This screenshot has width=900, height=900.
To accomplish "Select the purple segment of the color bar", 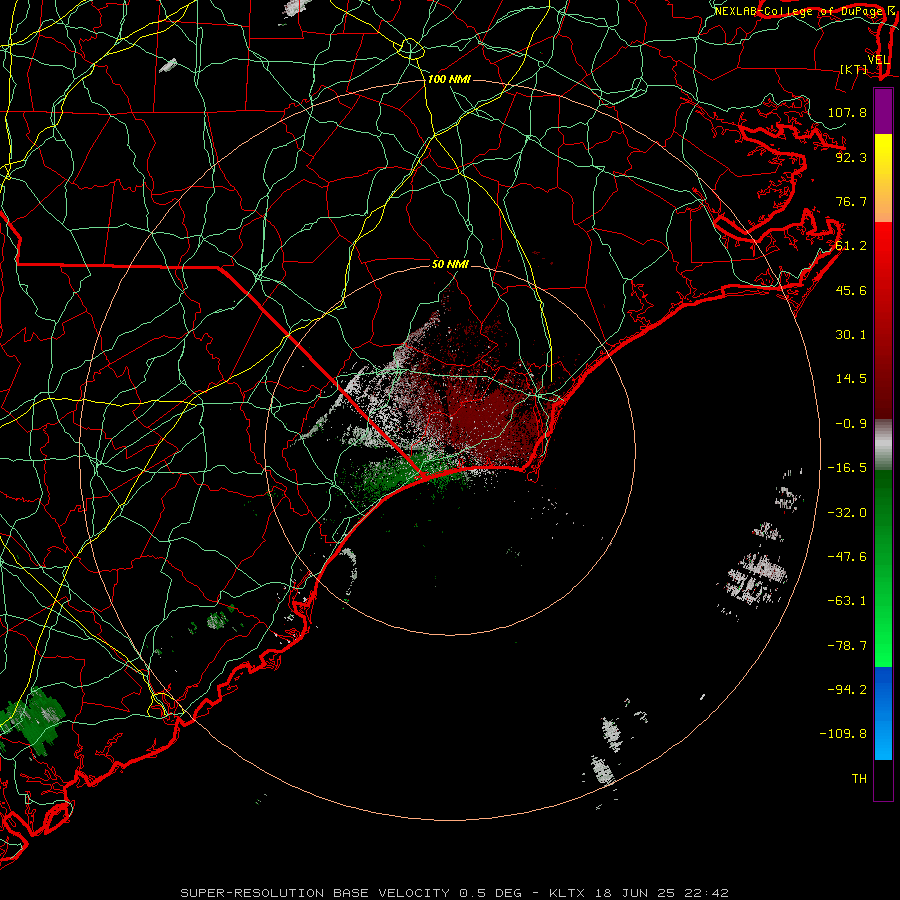I will pos(883,111).
